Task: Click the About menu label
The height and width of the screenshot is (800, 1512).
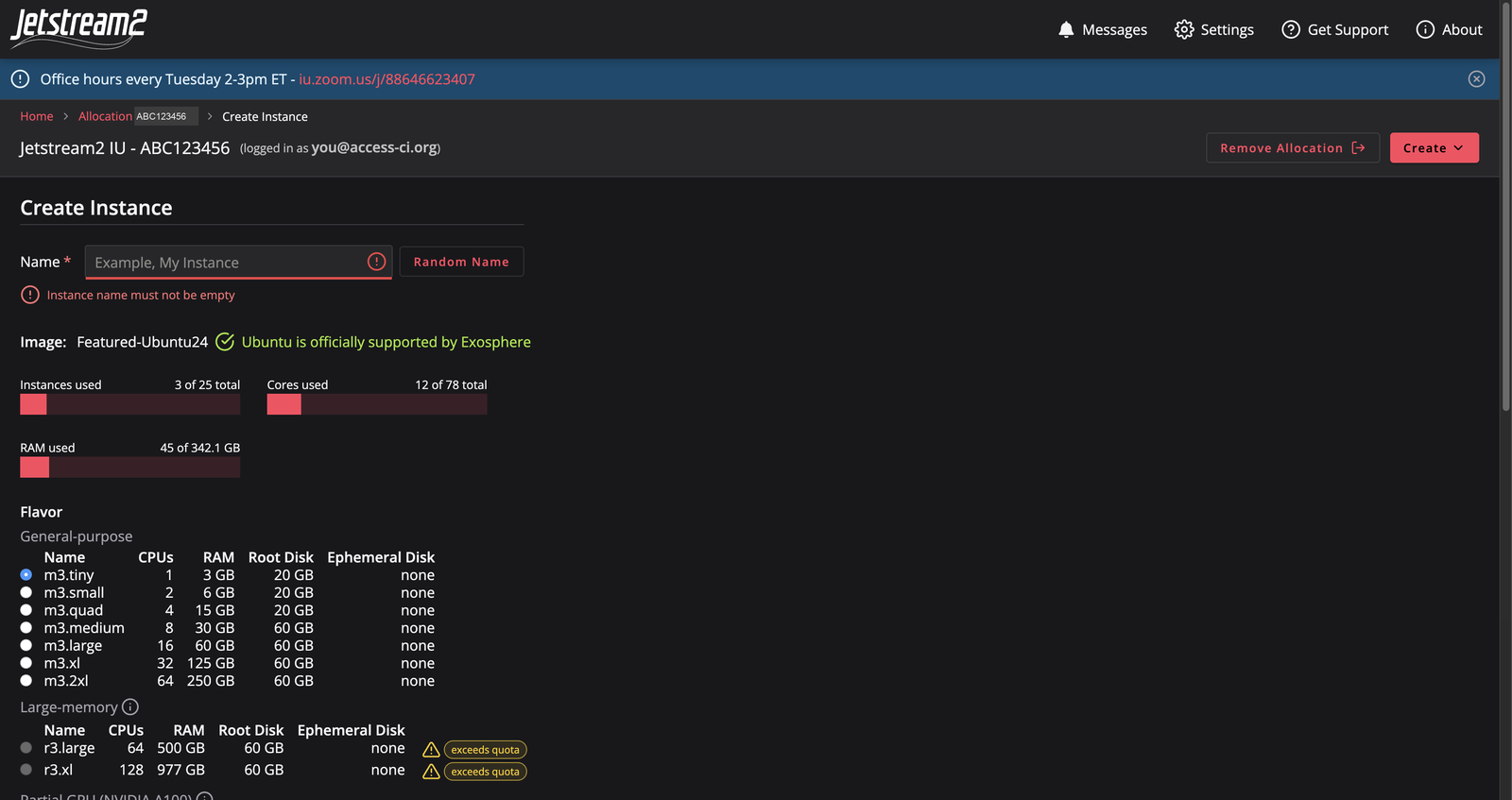Action: point(1462,29)
